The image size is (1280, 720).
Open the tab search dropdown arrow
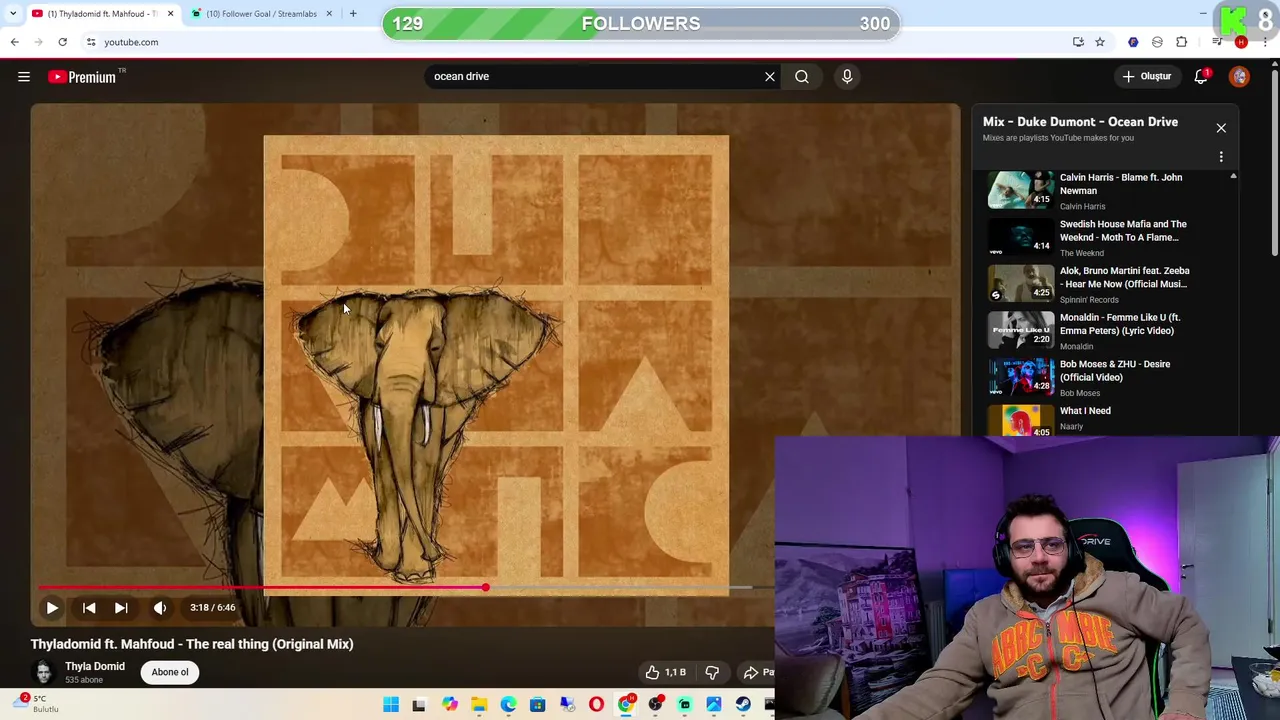click(12, 14)
